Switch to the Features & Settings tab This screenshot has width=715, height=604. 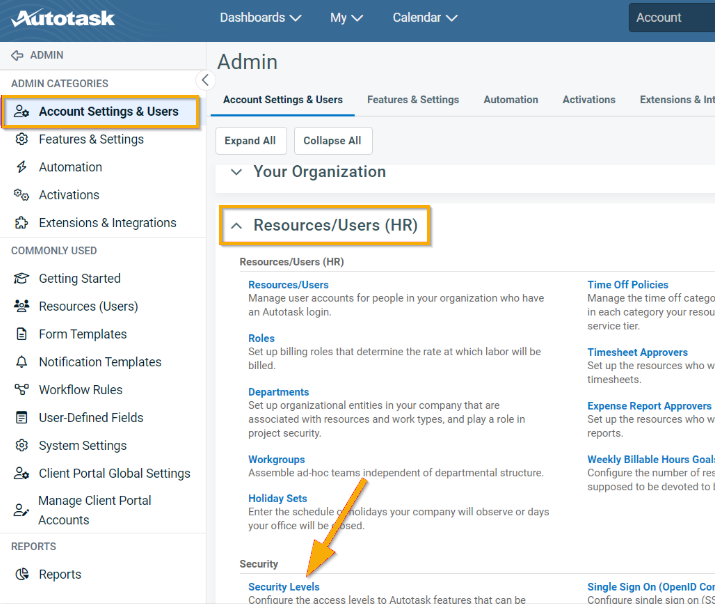412,100
